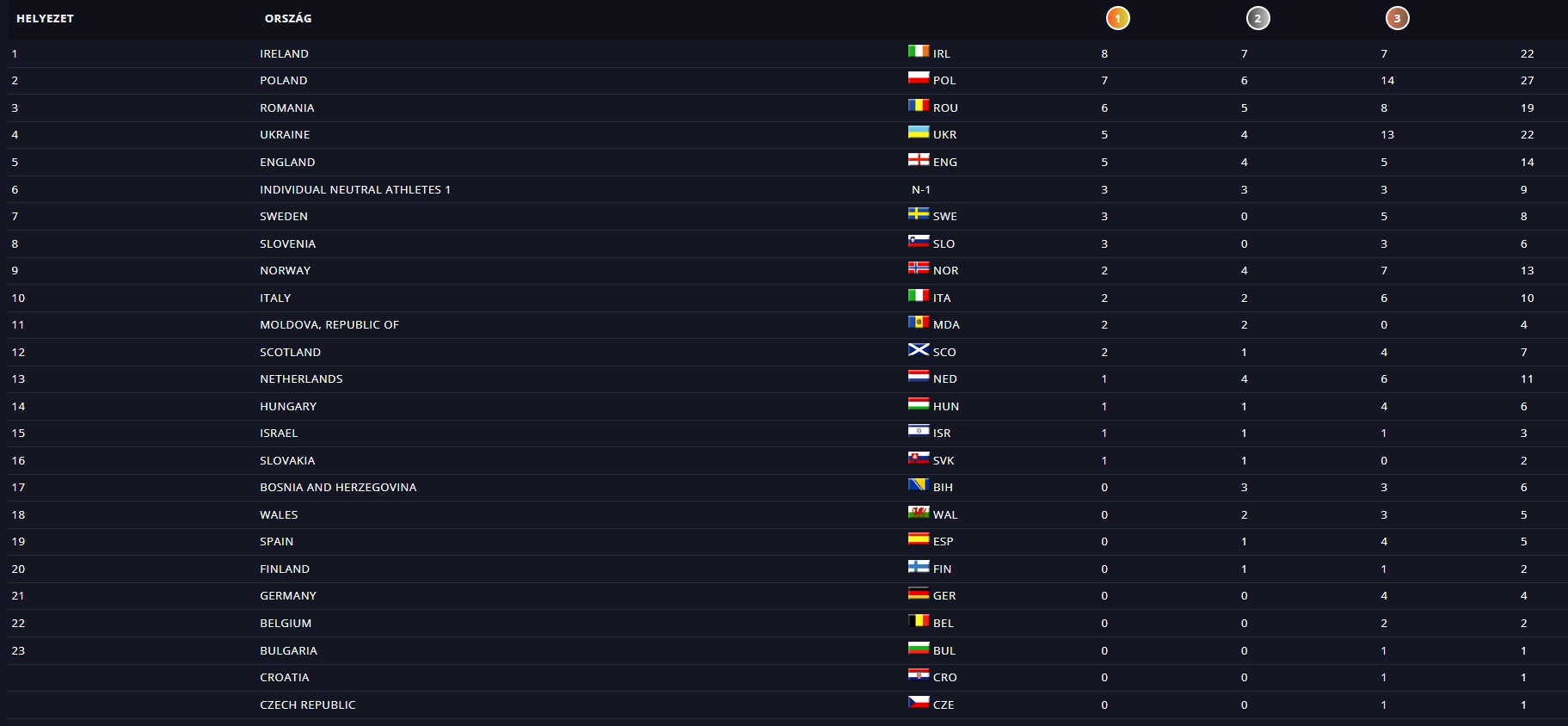Open INDIVIDUAL NEUTRAL ATHLETES 1 entry
Image resolution: width=1568 pixels, height=726 pixels.
[355, 189]
